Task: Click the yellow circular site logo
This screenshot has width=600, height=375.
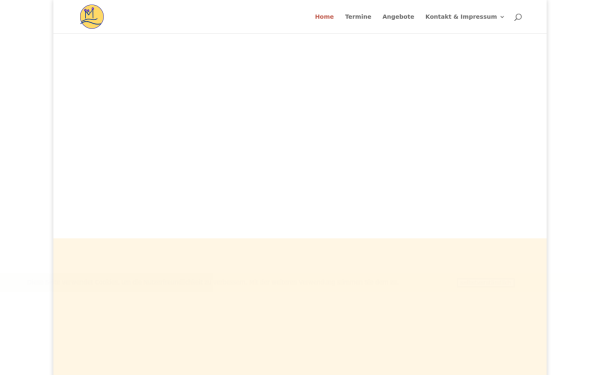Action: [92, 16]
